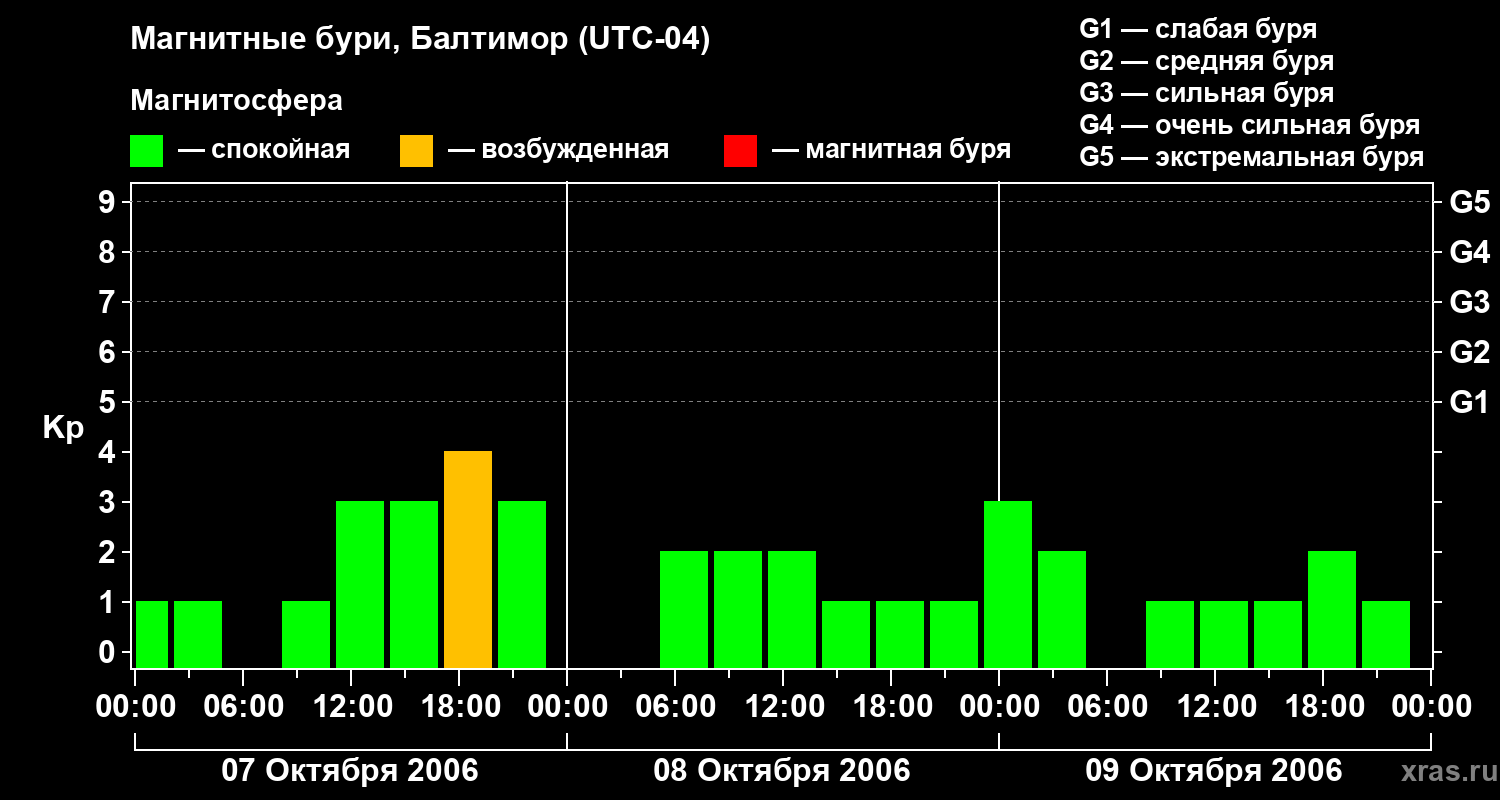Click the '— магнитная буря' legend label
Viewport: 1500px width, 800px height.
[x=891, y=150]
